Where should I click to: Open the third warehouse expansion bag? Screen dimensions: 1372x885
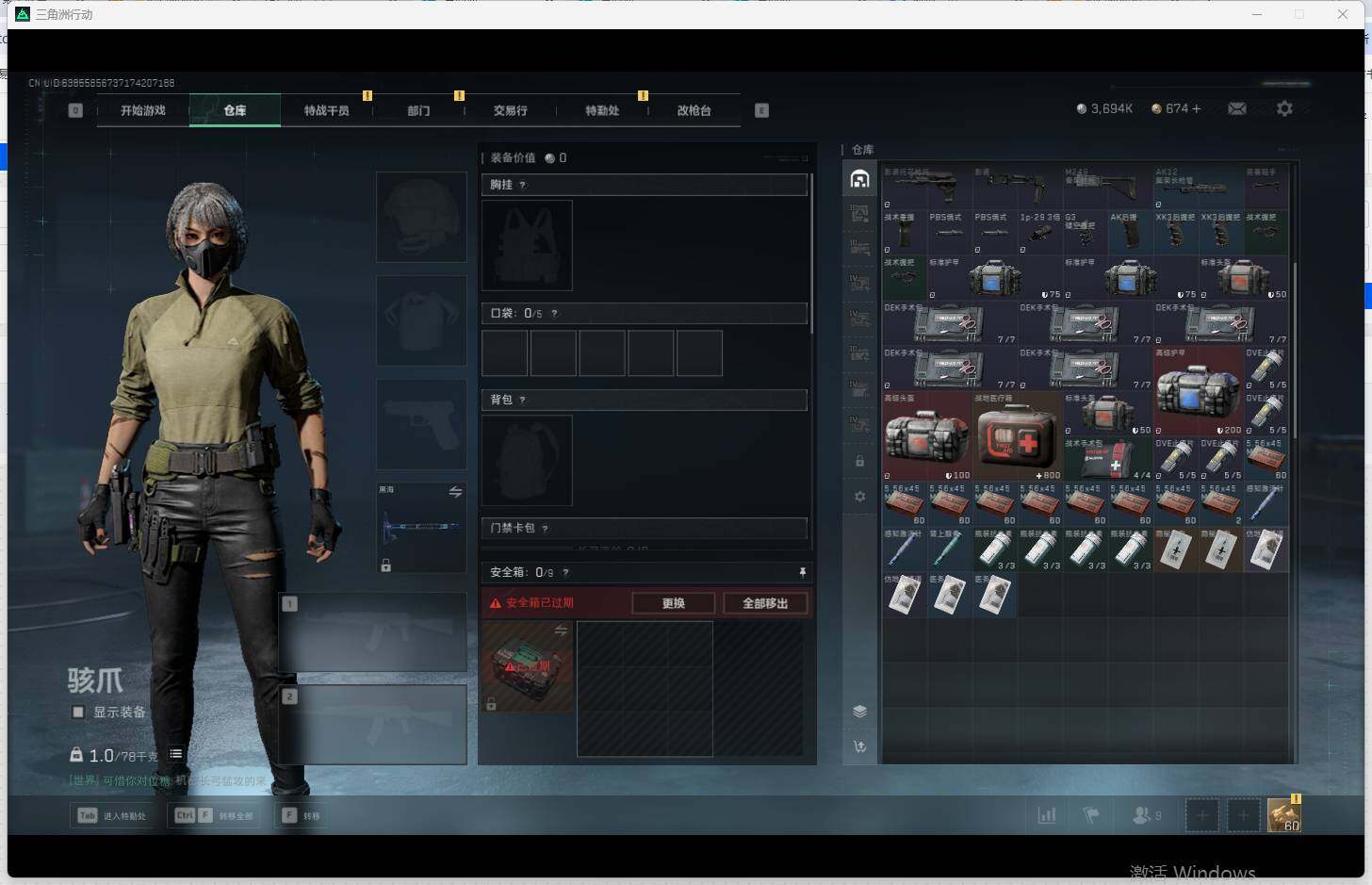(x=859, y=249)
